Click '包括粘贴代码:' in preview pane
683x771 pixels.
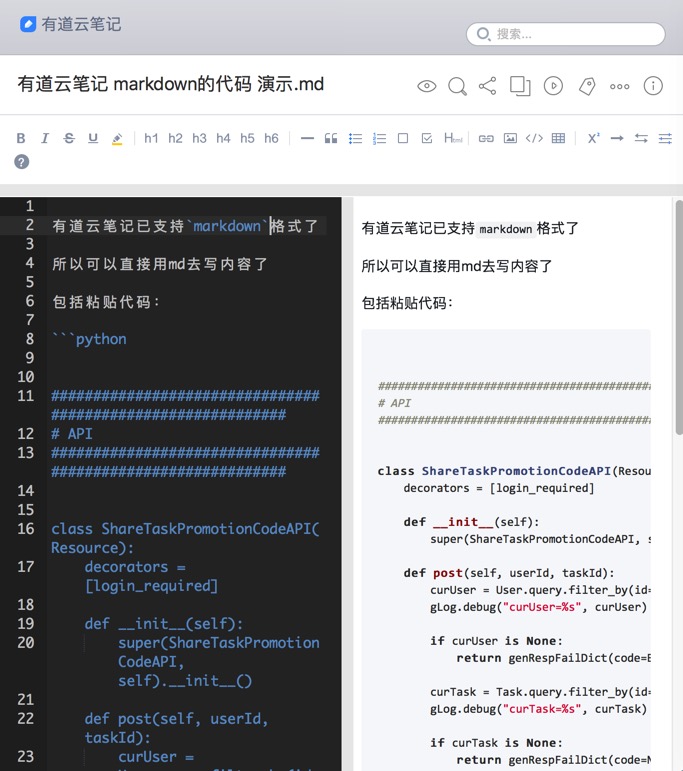[407, 303]
